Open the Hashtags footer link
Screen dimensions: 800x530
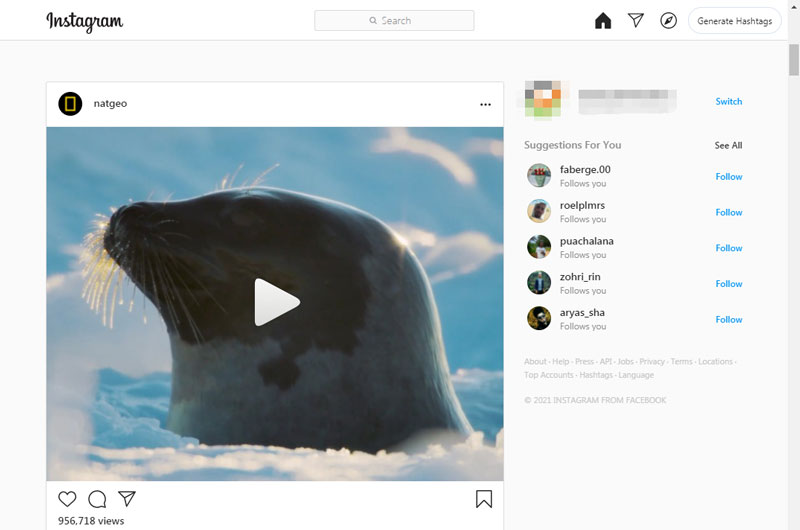[596, 374]
